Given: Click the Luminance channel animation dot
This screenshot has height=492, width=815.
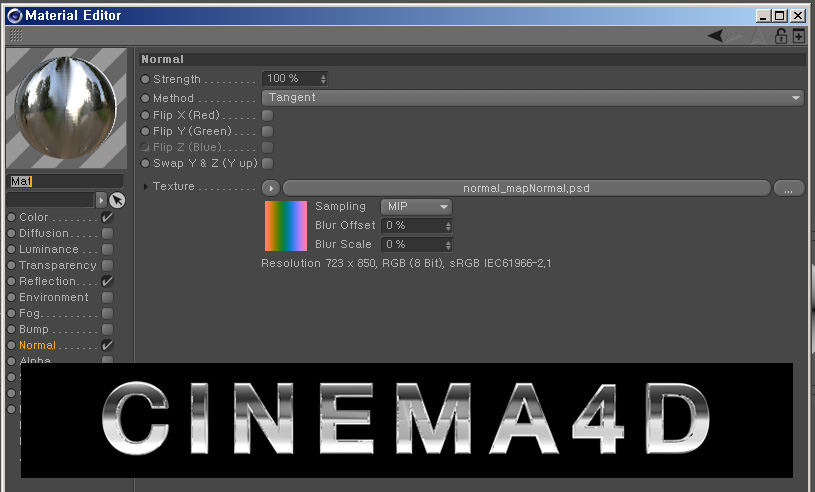Looking at the screenshot, I should [11, 249].
